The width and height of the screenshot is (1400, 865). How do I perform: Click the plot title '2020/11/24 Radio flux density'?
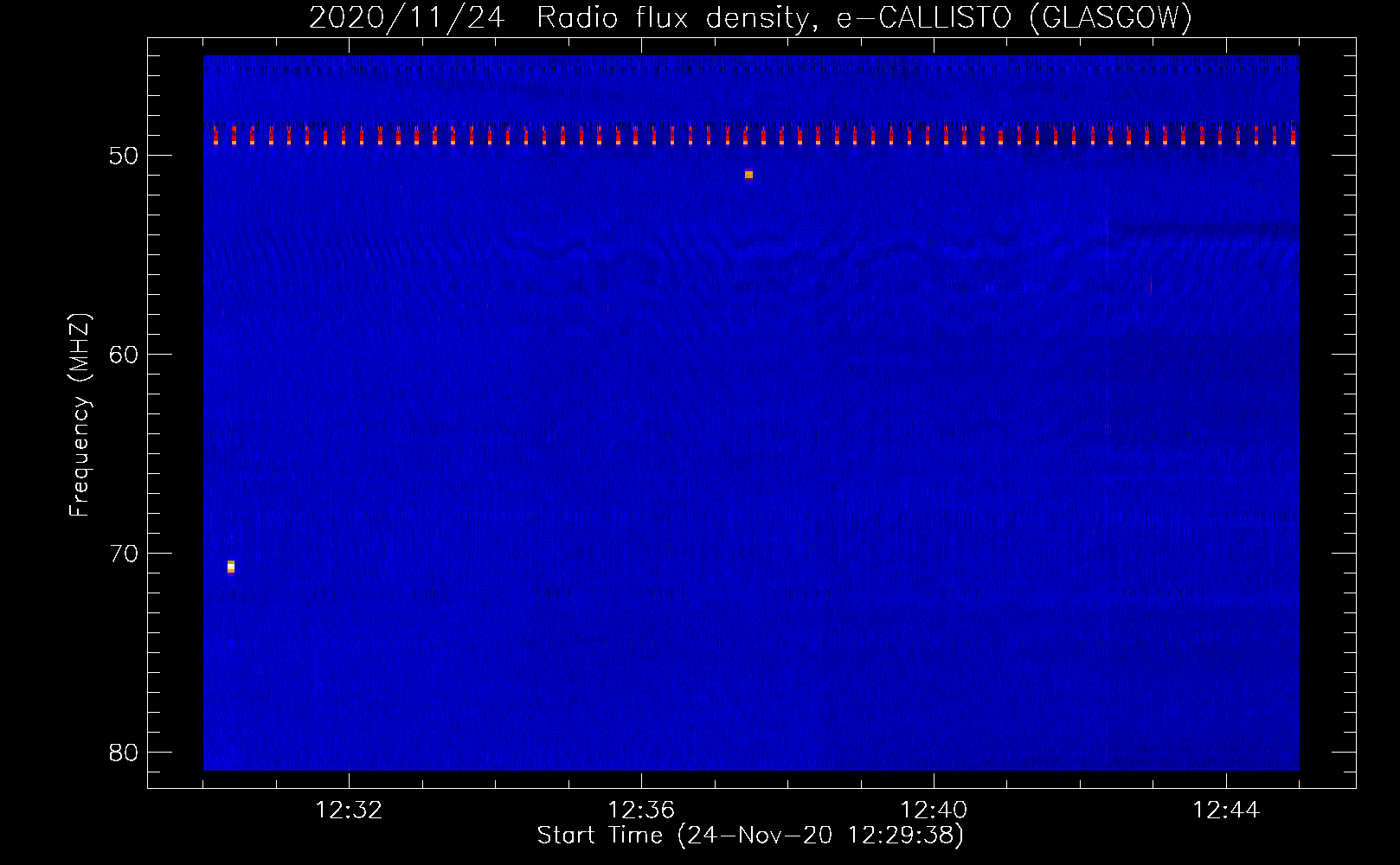[x=564, y=18]
